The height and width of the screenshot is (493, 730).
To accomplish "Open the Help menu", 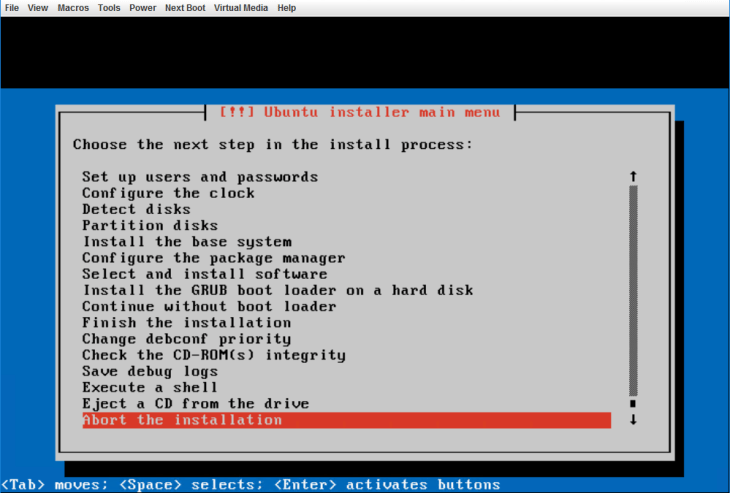I will (x=286, y=7).
